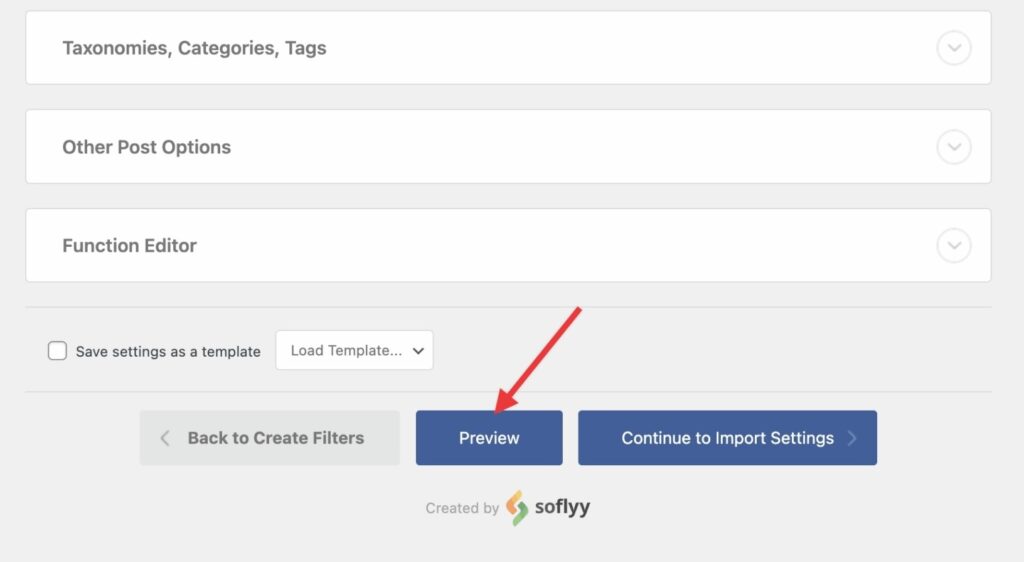1024x562 pixels.
Task: Expand the Other Post Options chevron
Action: (953, 147)
